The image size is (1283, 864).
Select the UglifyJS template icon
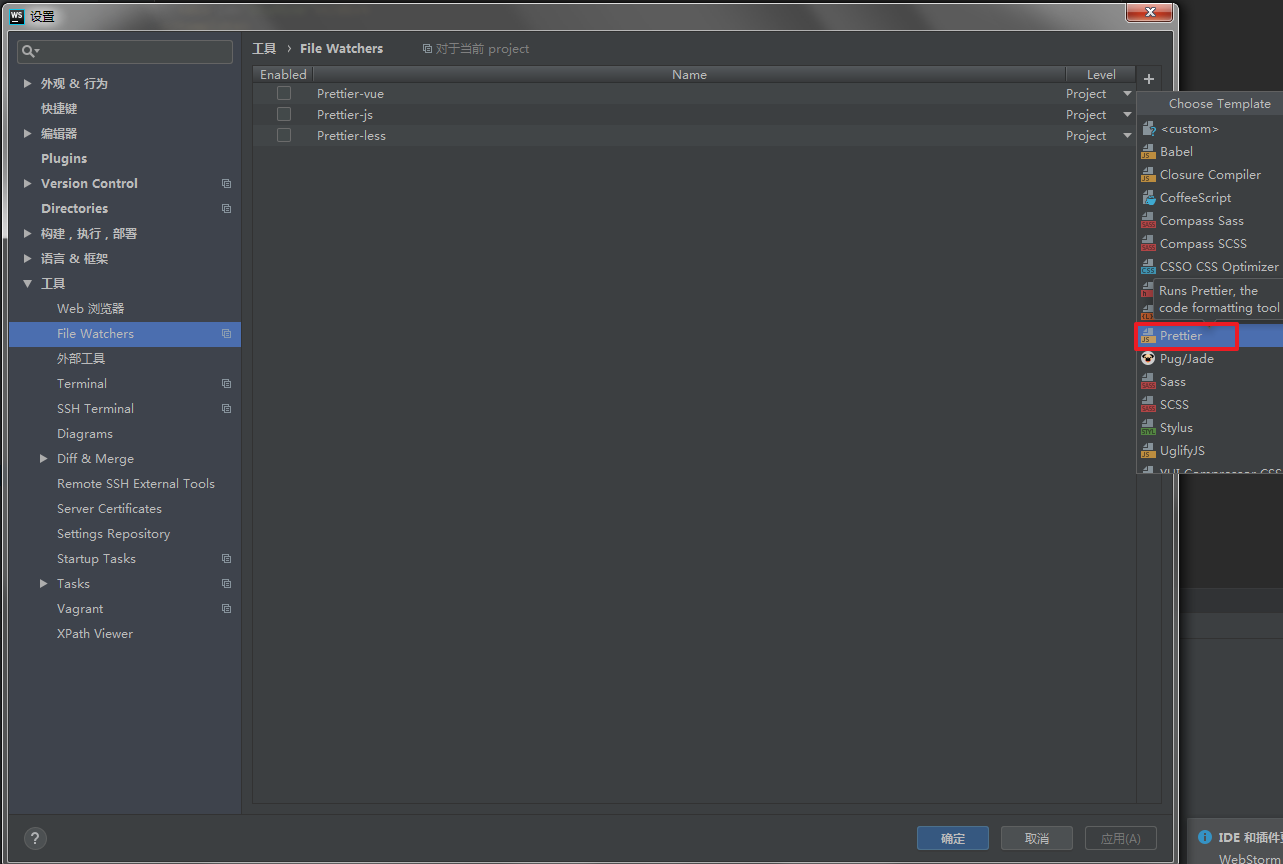1149,451
